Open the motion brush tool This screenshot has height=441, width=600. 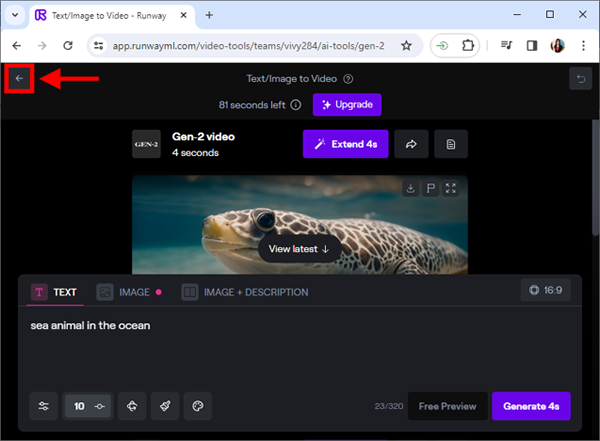165,406
